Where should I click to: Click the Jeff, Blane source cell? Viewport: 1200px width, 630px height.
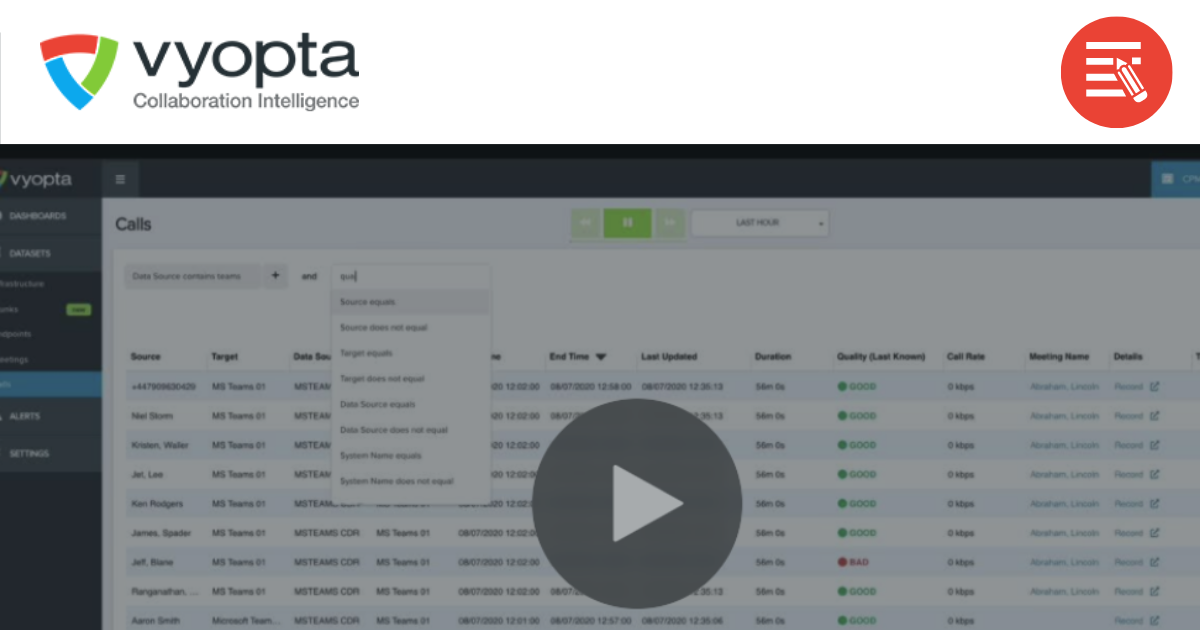click(152, 562)
